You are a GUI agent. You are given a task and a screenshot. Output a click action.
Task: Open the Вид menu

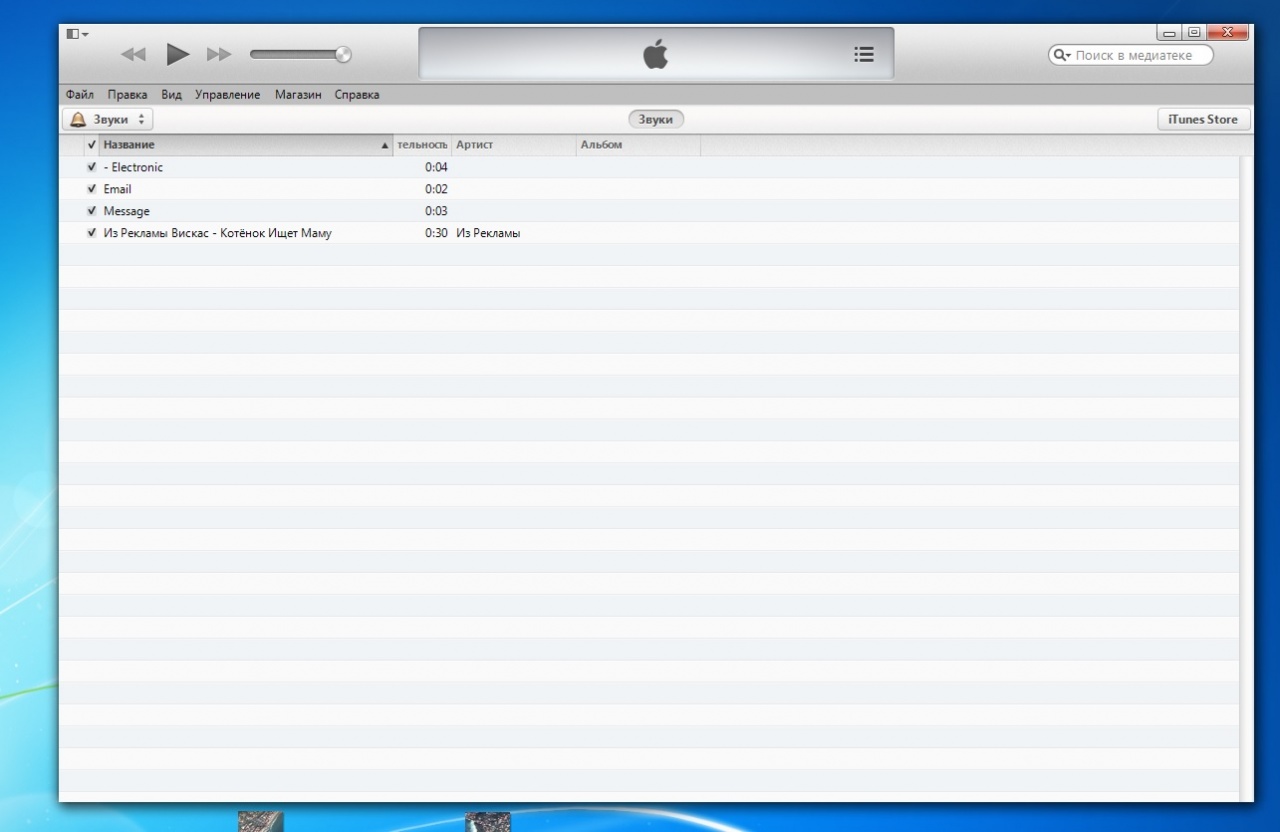[x=171, y=95]
